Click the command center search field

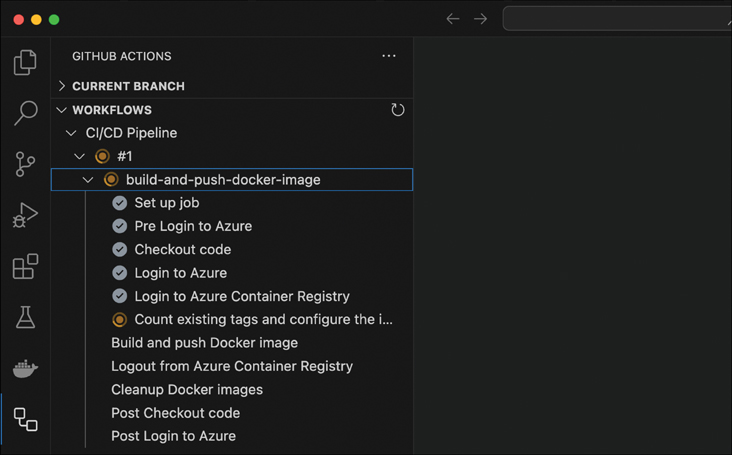click(x=617, y=19)
